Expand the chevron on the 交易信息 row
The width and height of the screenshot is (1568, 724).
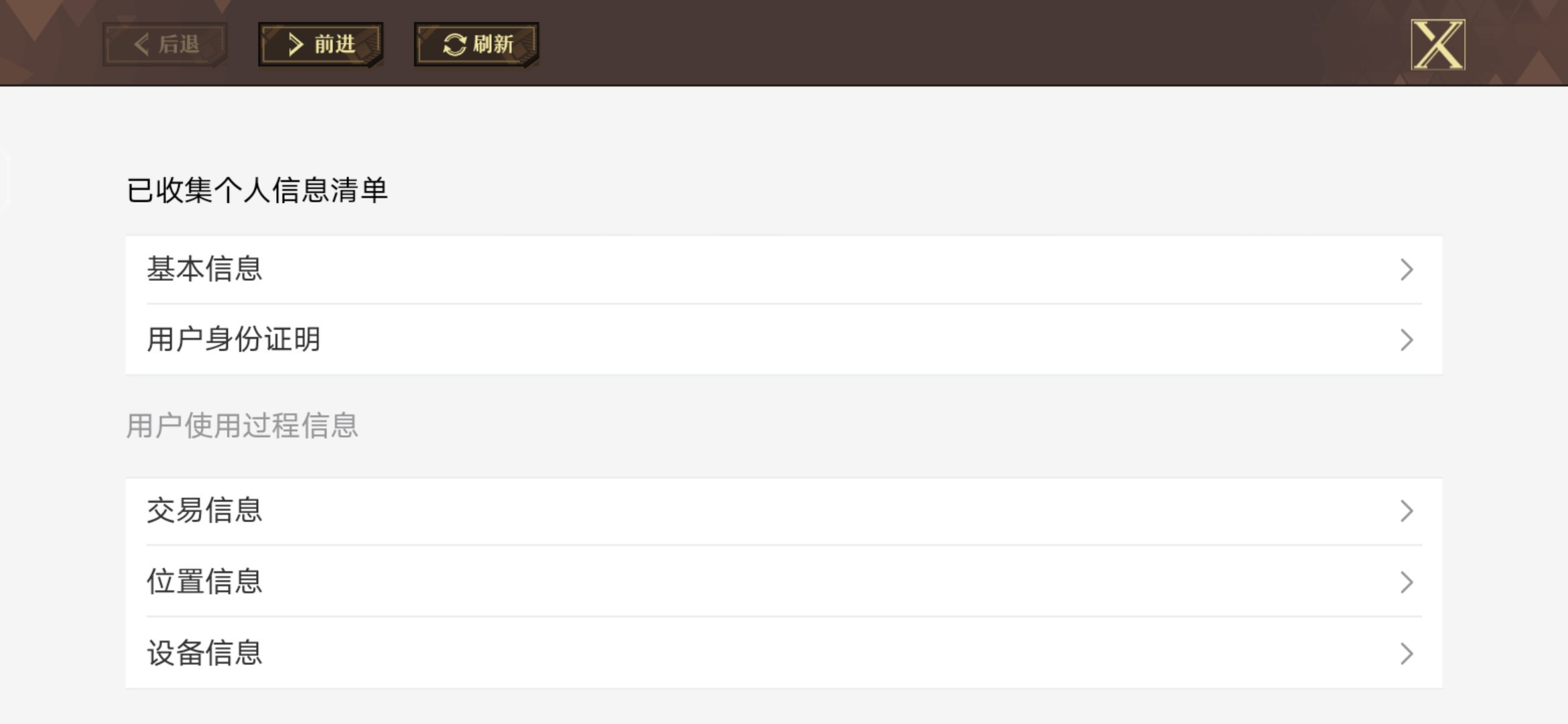tap(1407, 511)
